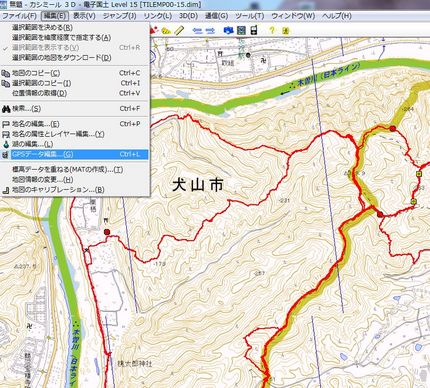
Task: Click the yellow question mark help icon
Action: (x=272, y=30)
